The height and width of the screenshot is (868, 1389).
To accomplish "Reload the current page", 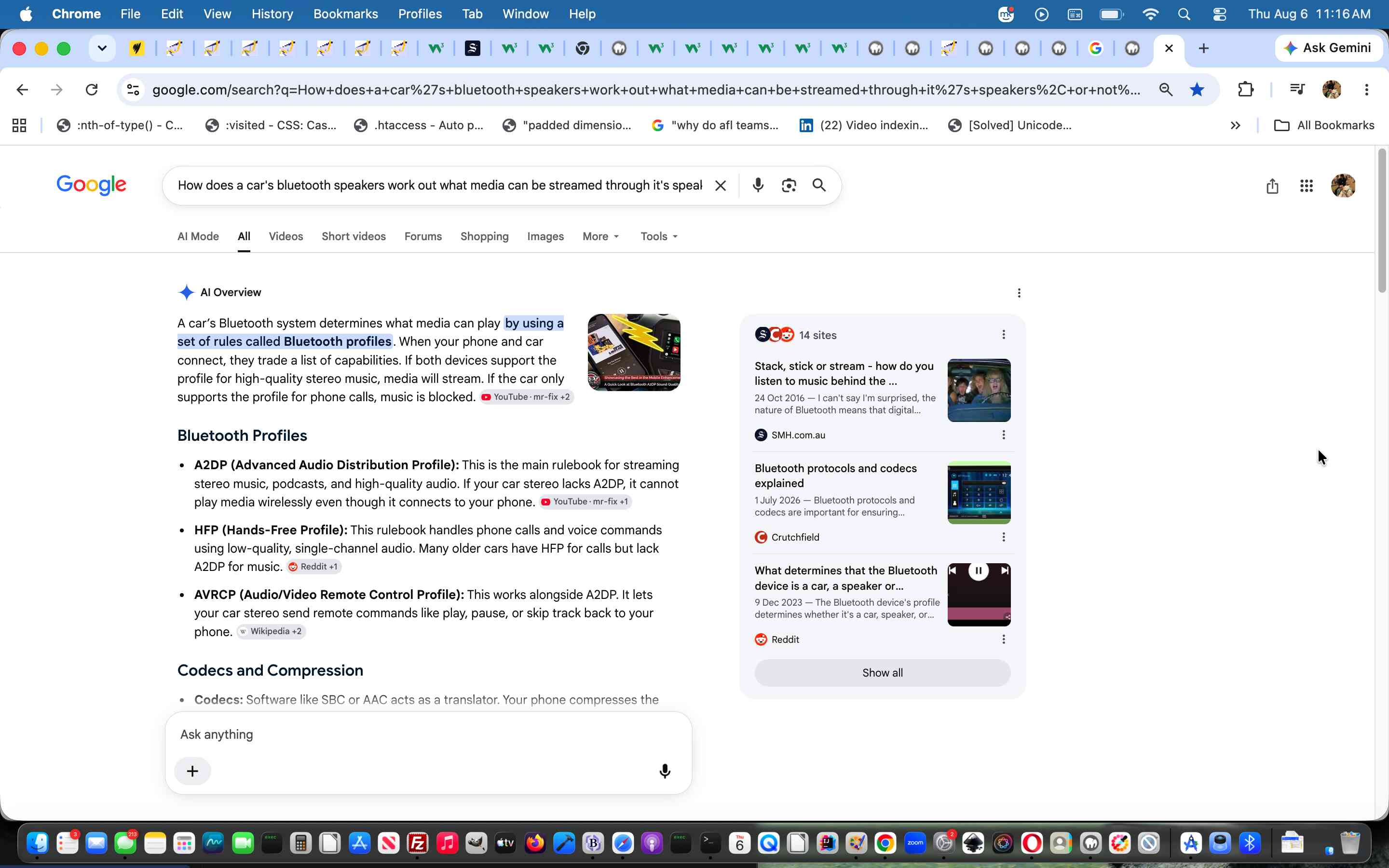I will coord(92,90).
